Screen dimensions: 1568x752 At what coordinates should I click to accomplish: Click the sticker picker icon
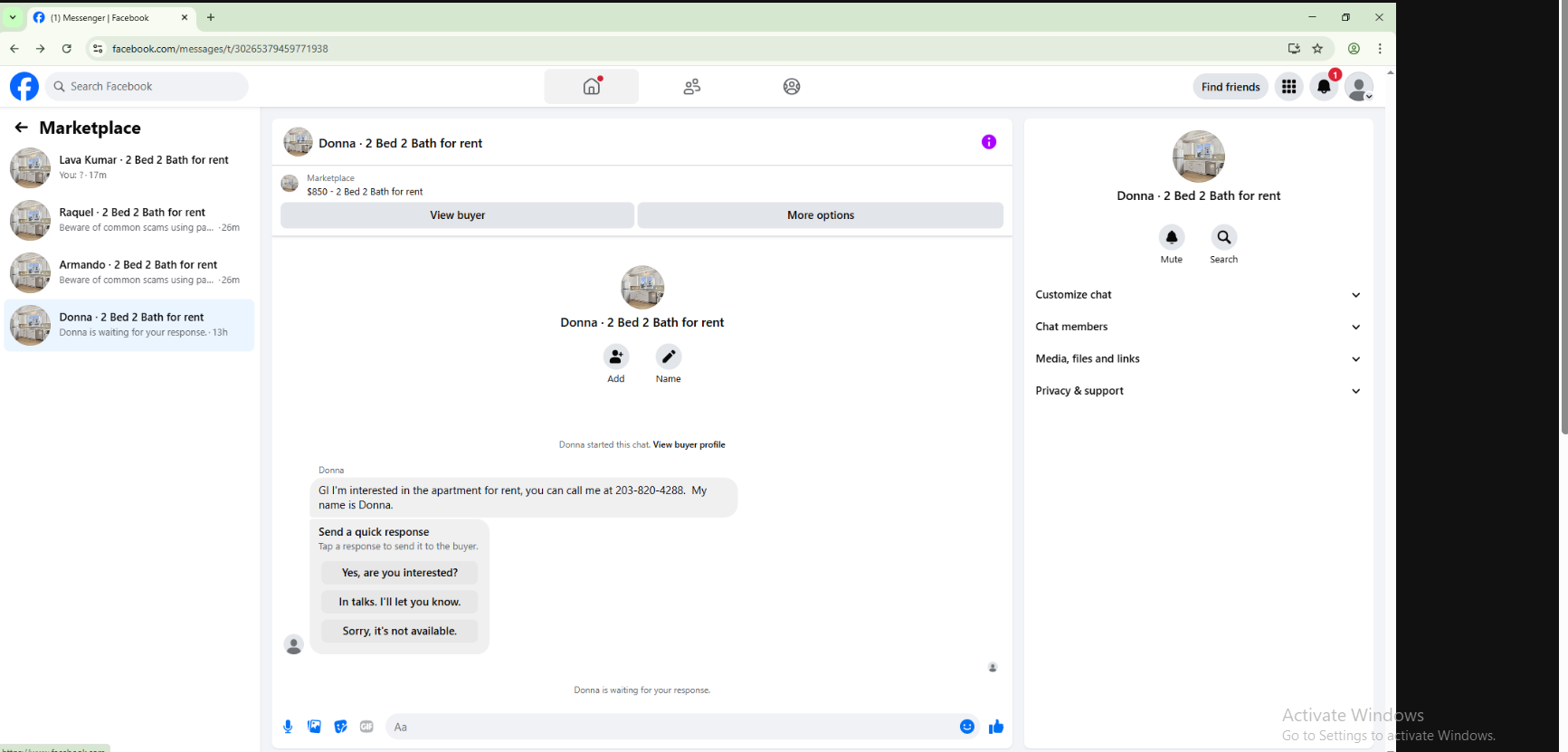340,727
